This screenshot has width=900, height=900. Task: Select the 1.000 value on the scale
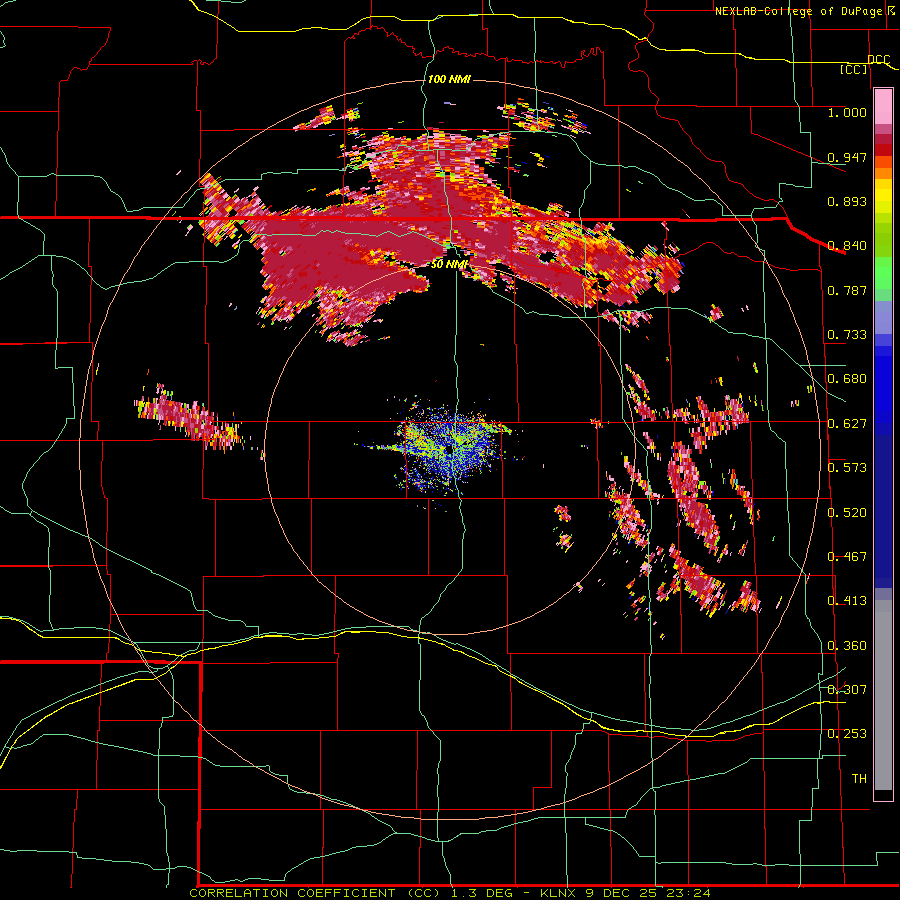tap(847, 112)
